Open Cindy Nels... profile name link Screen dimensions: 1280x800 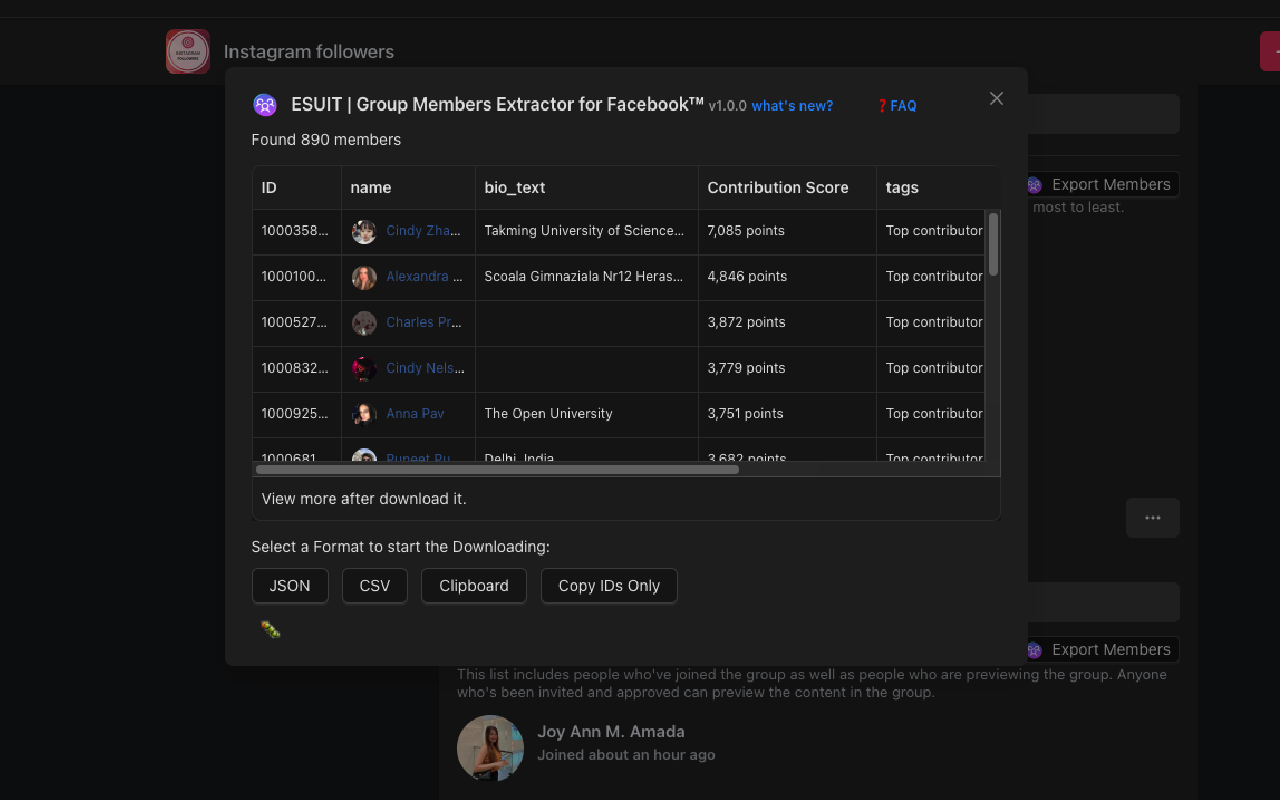(x=426, y=368)
